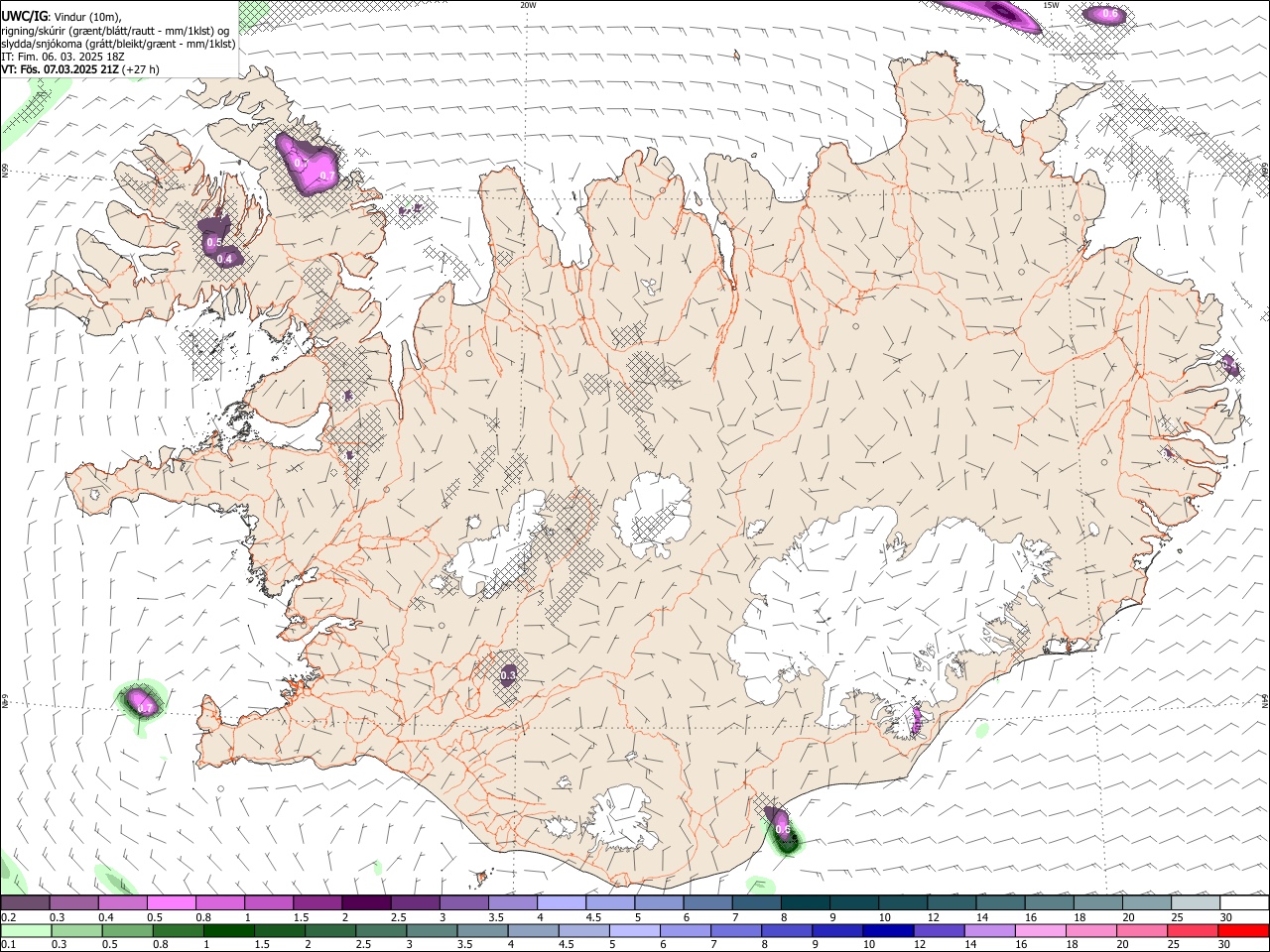
Task: Click the 15W longitude label
Action: (1051, 5)
